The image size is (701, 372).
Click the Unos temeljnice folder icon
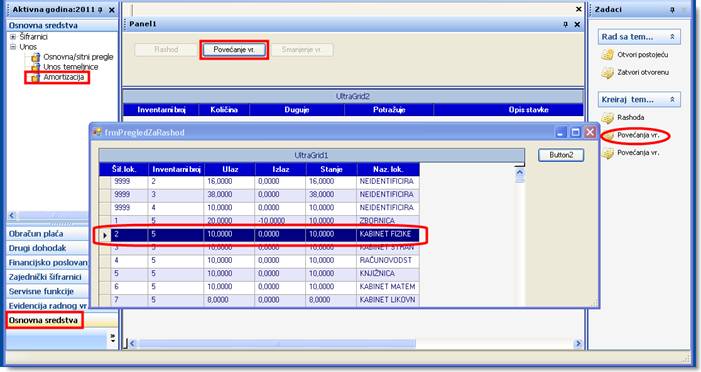point(35,67)
